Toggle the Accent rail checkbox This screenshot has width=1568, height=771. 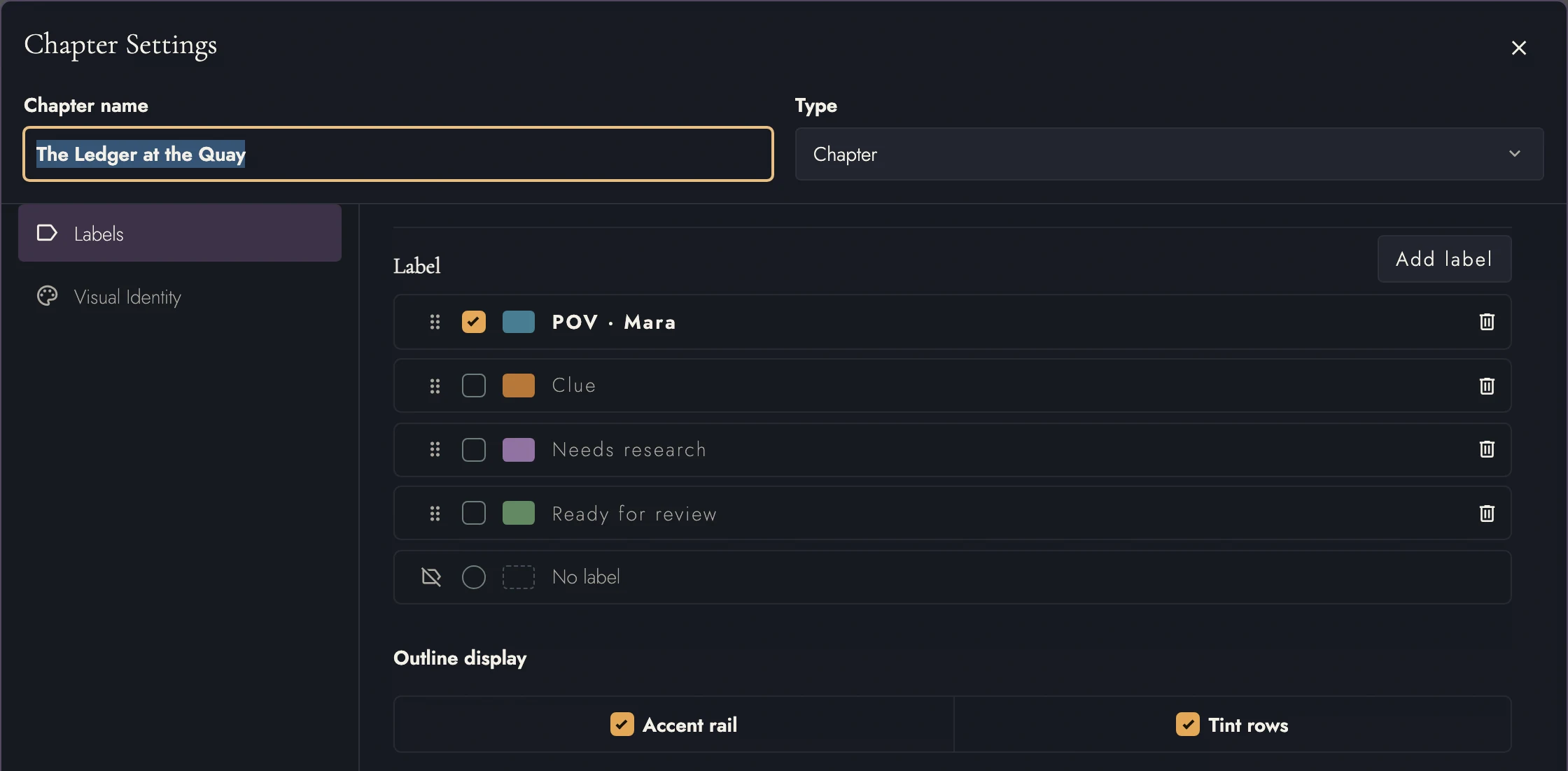622,725
